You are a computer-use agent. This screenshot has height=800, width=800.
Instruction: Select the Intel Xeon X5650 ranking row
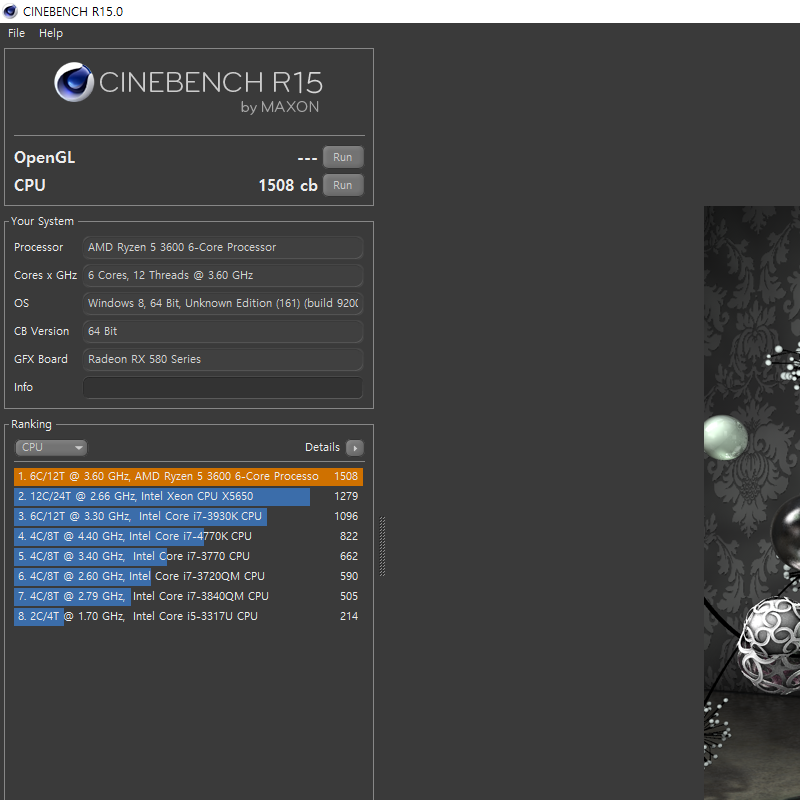[x=188, y=496]
